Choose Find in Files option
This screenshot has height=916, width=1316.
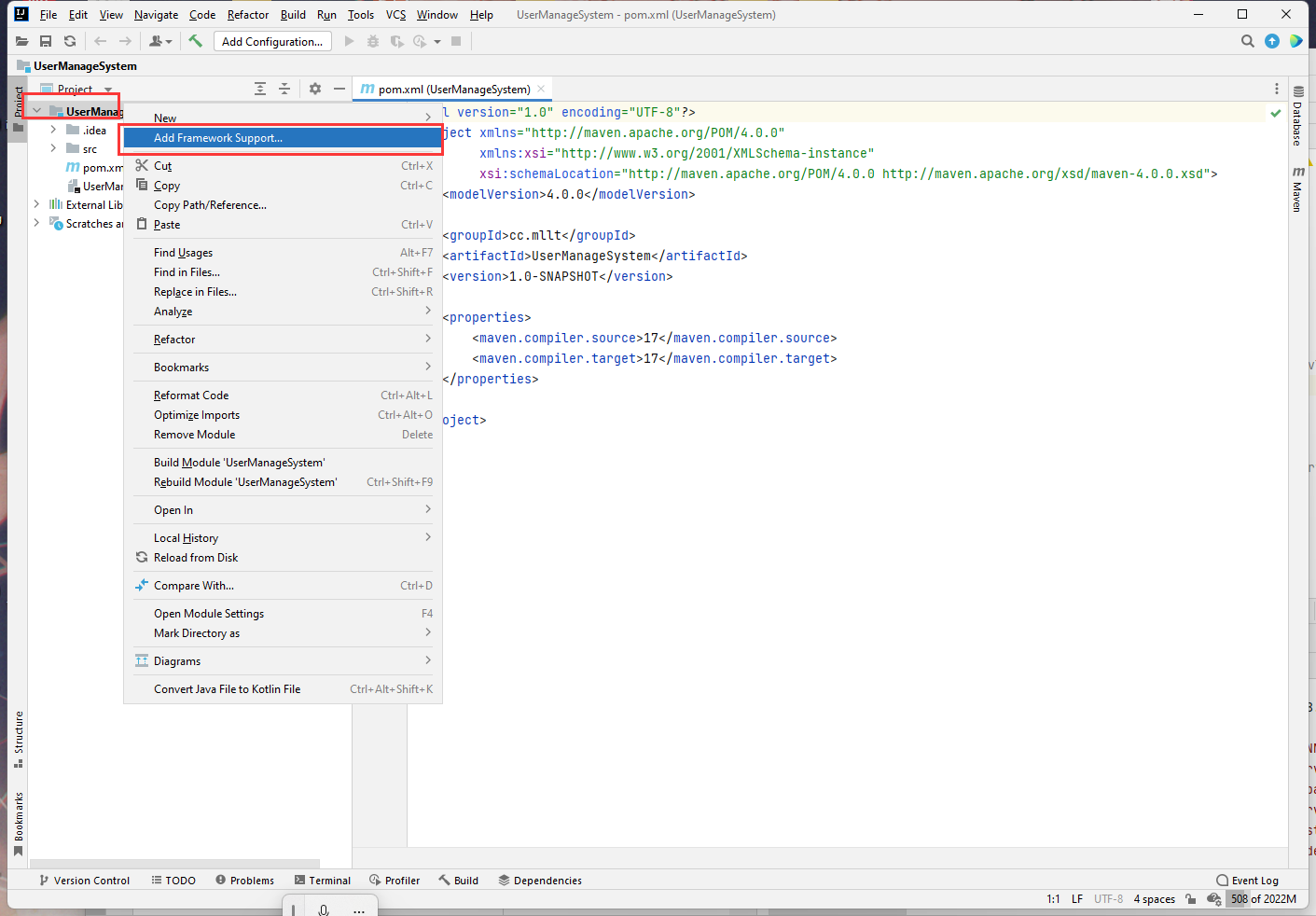tap(283, 272)
